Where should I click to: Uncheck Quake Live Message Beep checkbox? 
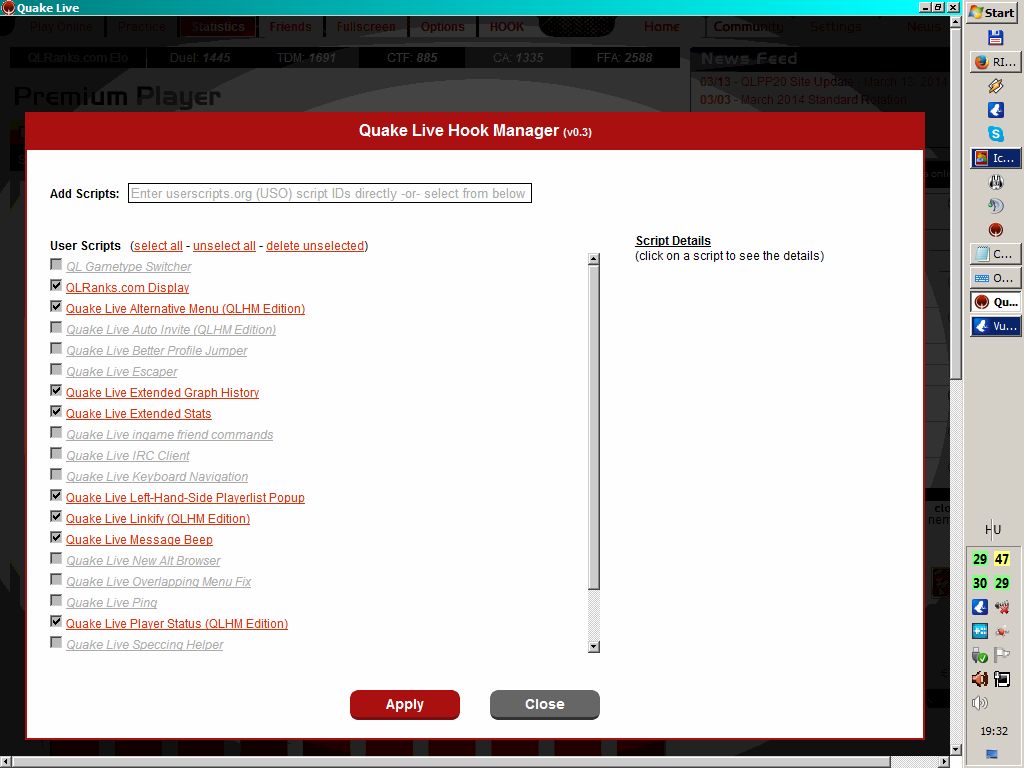(x=56, y=537)
